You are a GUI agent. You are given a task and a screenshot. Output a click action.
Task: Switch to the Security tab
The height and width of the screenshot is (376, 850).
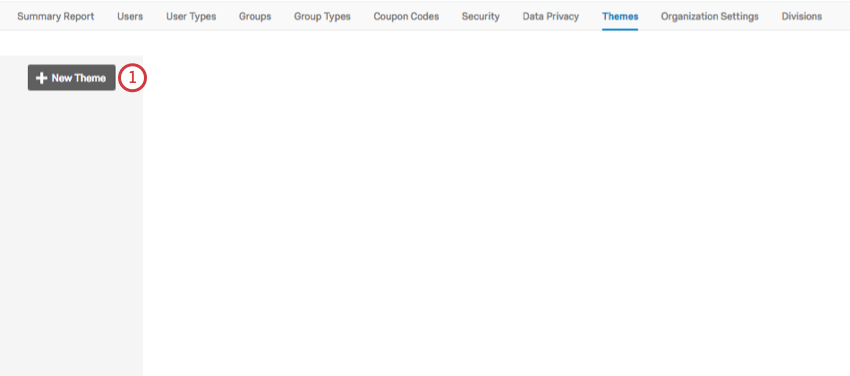pos(480,16)
